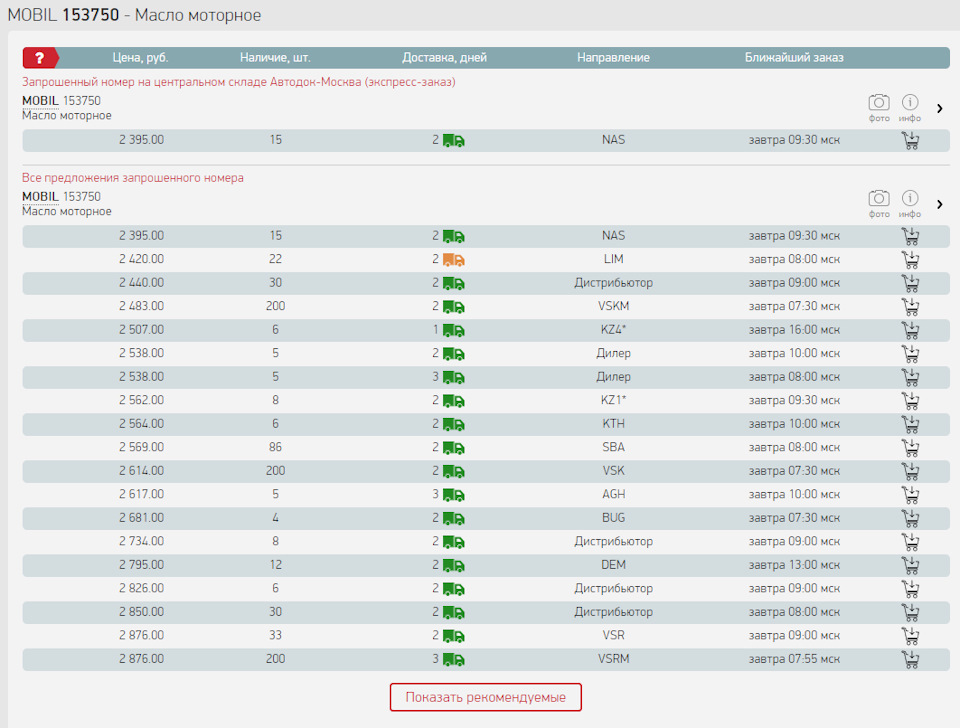Open photo icon in all-offers section
The width and height of the screenshot is (960, 728).
(x=879, y=201)
